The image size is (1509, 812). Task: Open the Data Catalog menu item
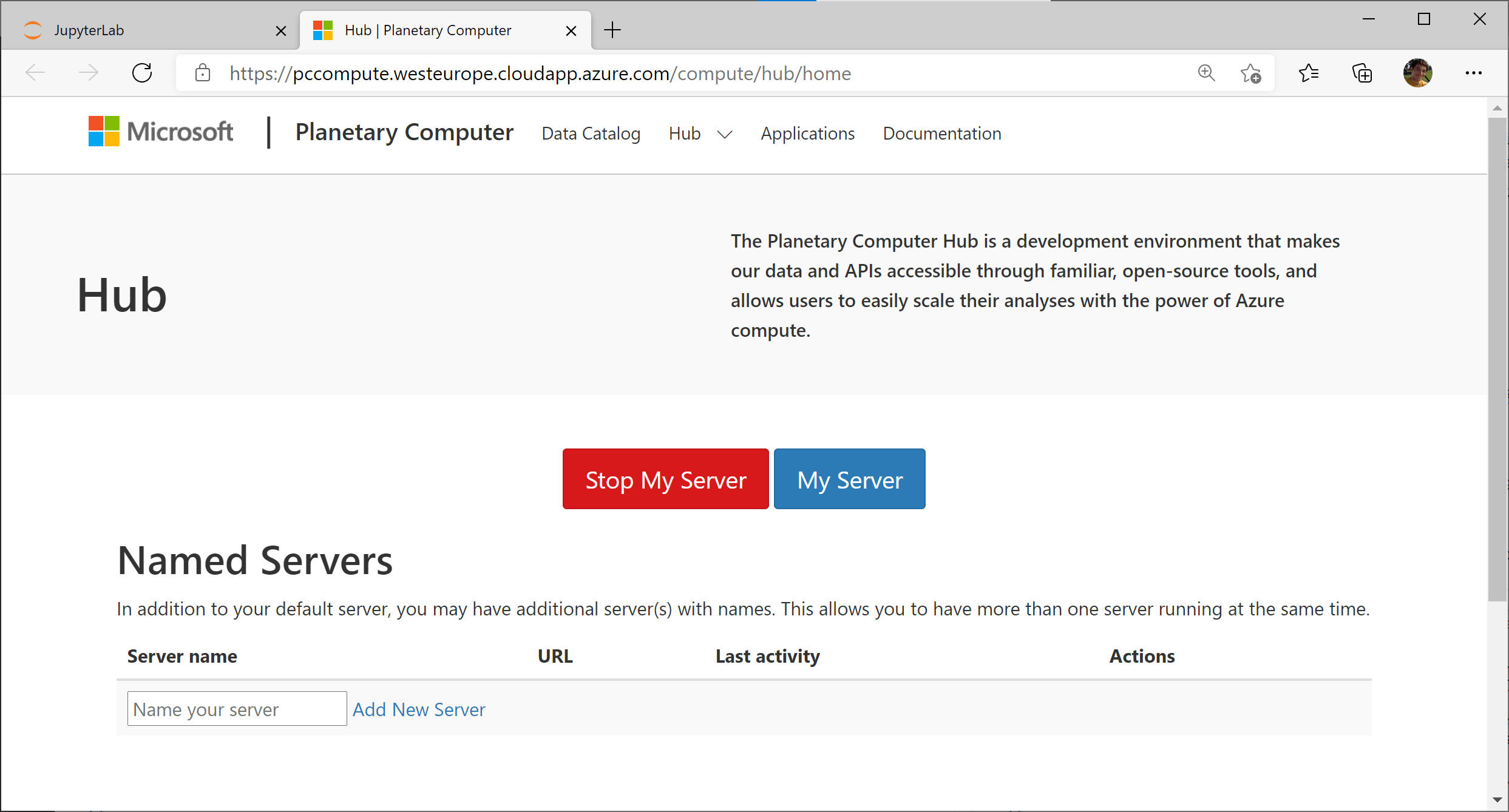tap(591, 134)
